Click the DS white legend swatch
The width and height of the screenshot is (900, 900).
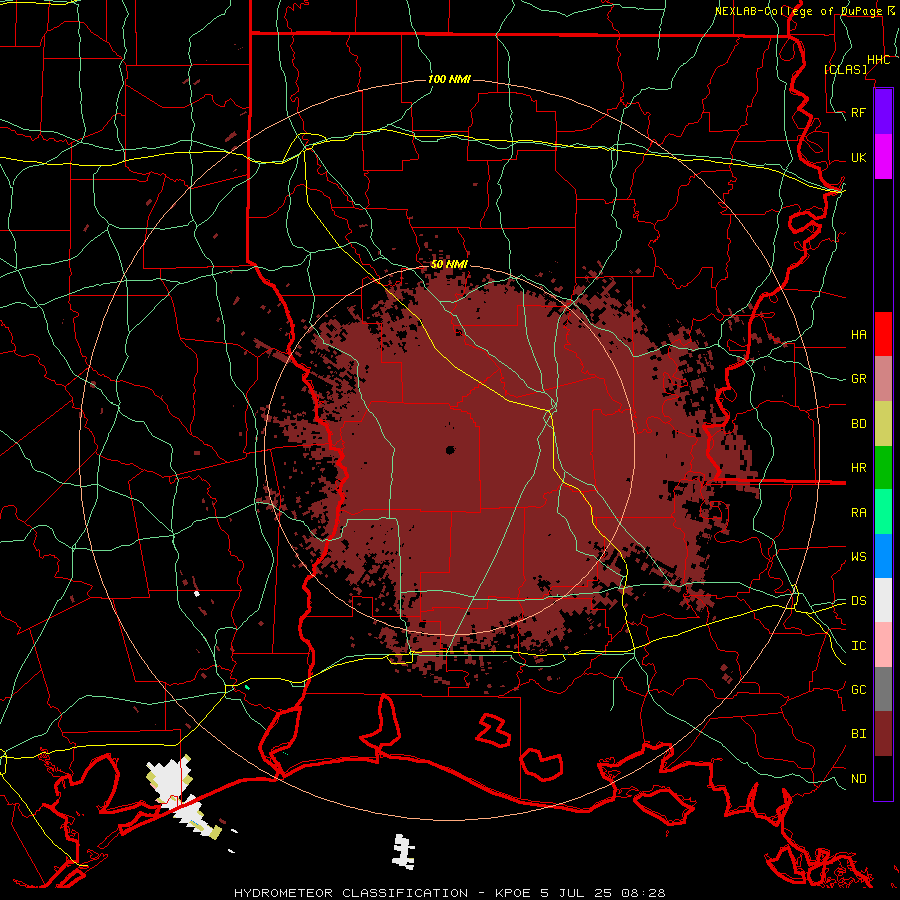tap(883, 600)
